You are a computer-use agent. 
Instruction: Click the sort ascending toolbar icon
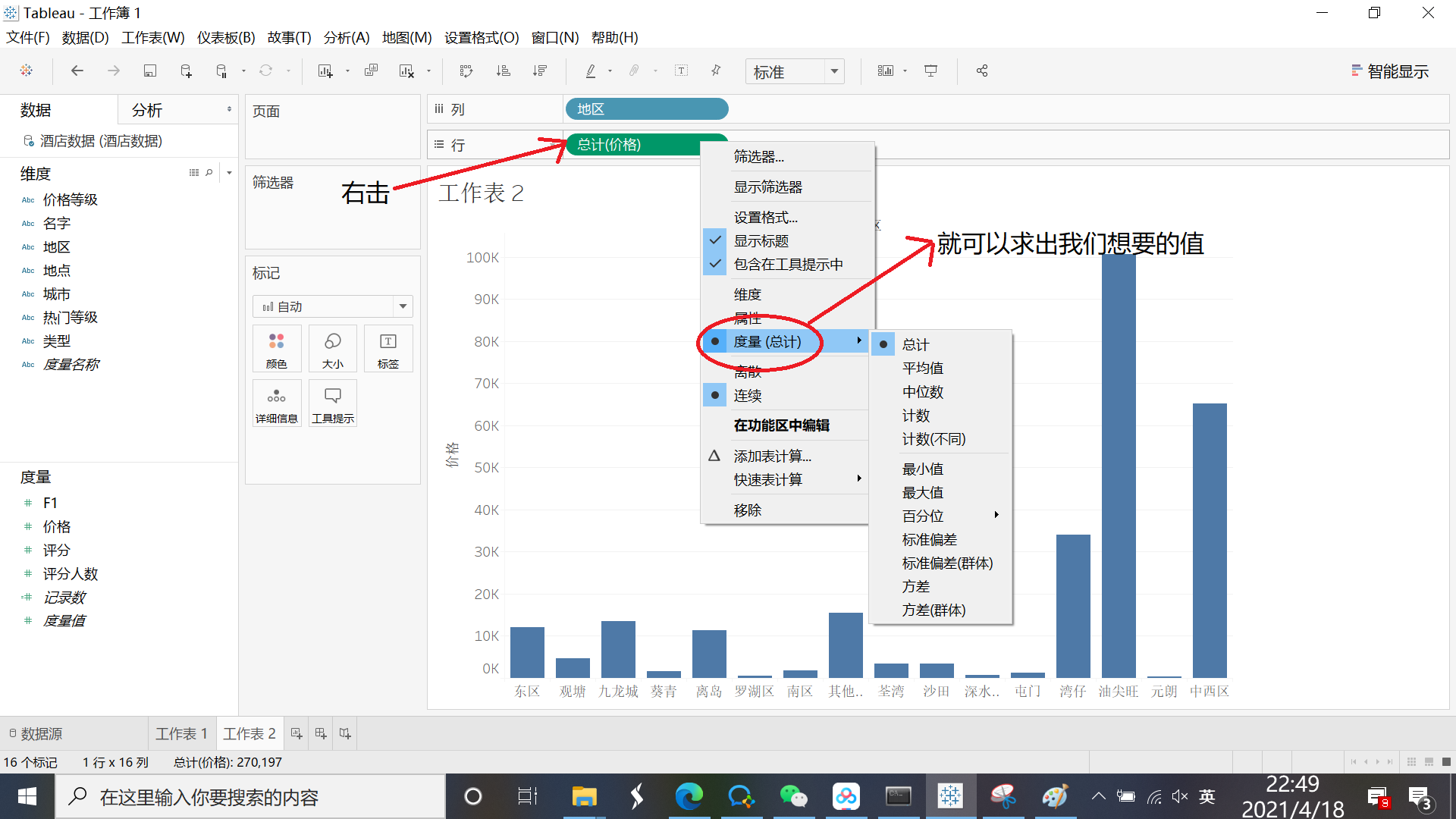point(503,71)
